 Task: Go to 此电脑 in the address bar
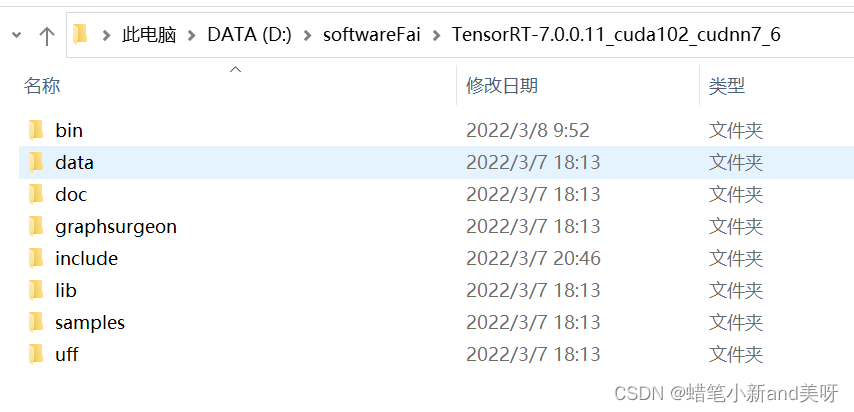click(149, 35)
